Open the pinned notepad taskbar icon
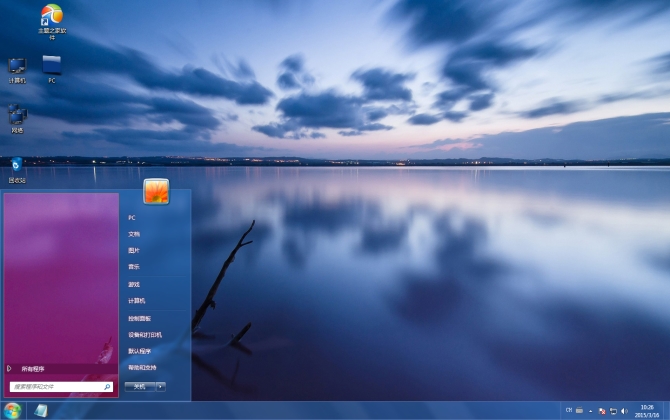This screenshot has width=670, height=420. 41,411
